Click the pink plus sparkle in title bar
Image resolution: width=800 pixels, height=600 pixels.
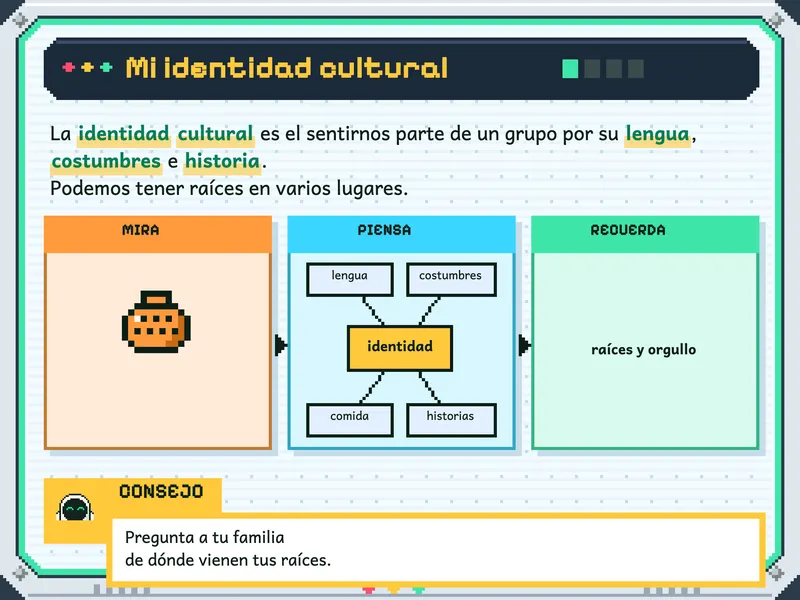click(68, 67)
